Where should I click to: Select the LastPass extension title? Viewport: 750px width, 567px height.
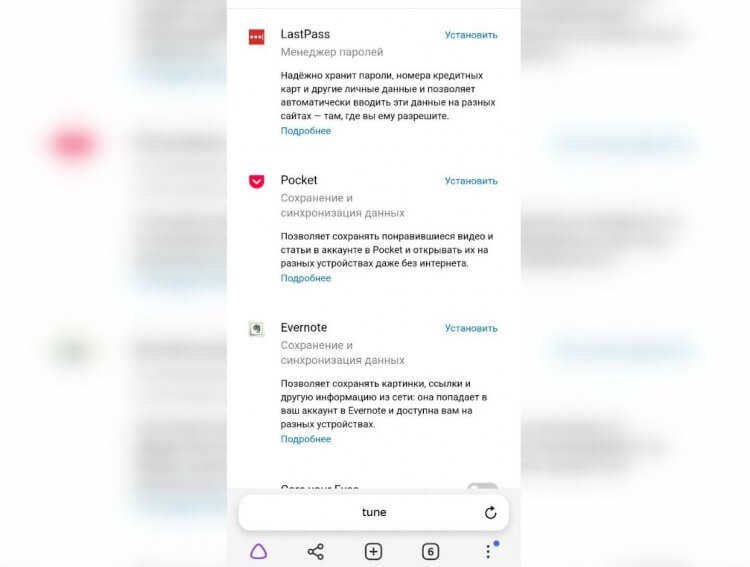point(305,34)
